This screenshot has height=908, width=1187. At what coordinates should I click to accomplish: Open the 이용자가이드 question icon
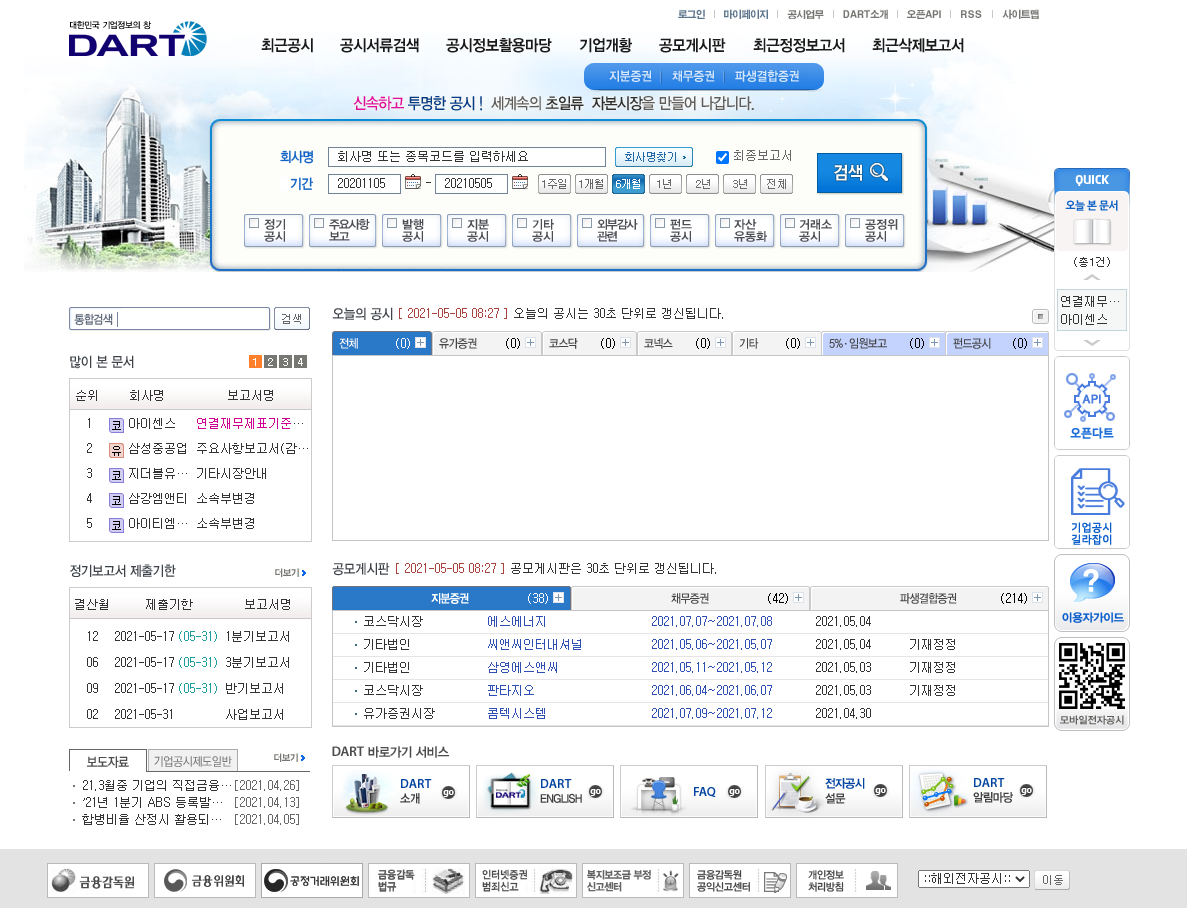tap(1091, 593)
